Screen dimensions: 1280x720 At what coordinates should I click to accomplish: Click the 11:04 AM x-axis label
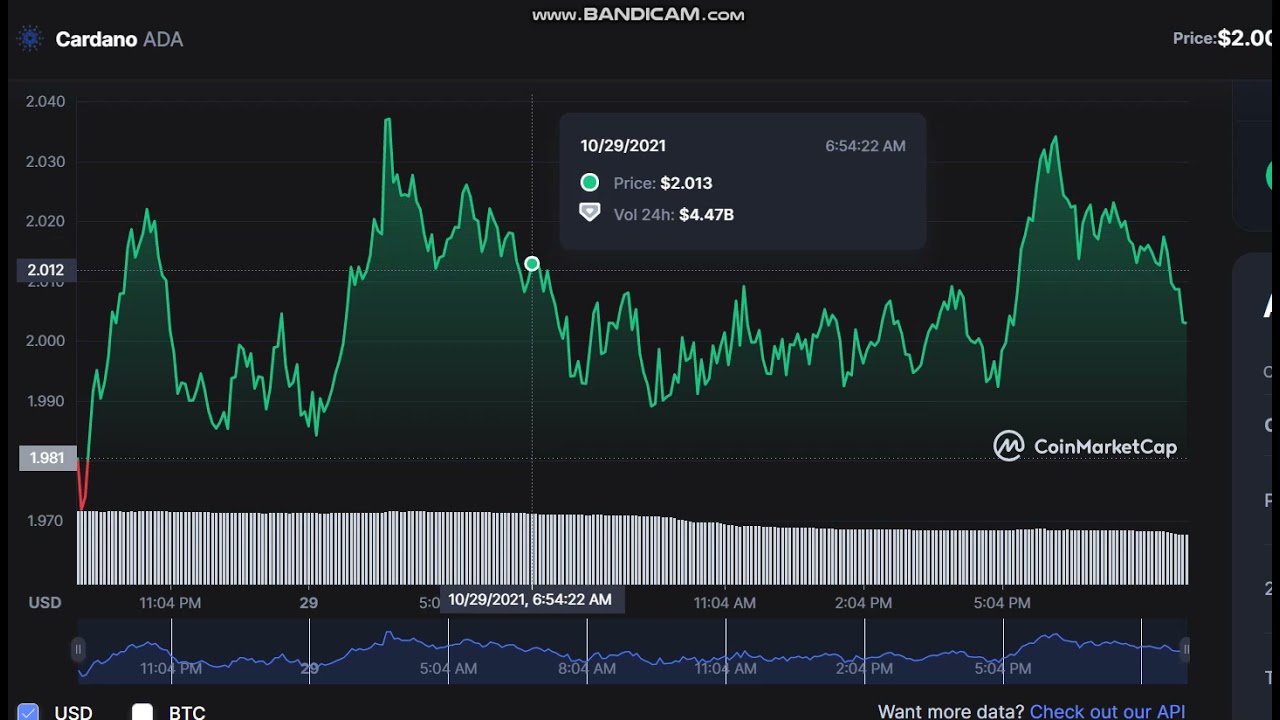pos(725,603)
